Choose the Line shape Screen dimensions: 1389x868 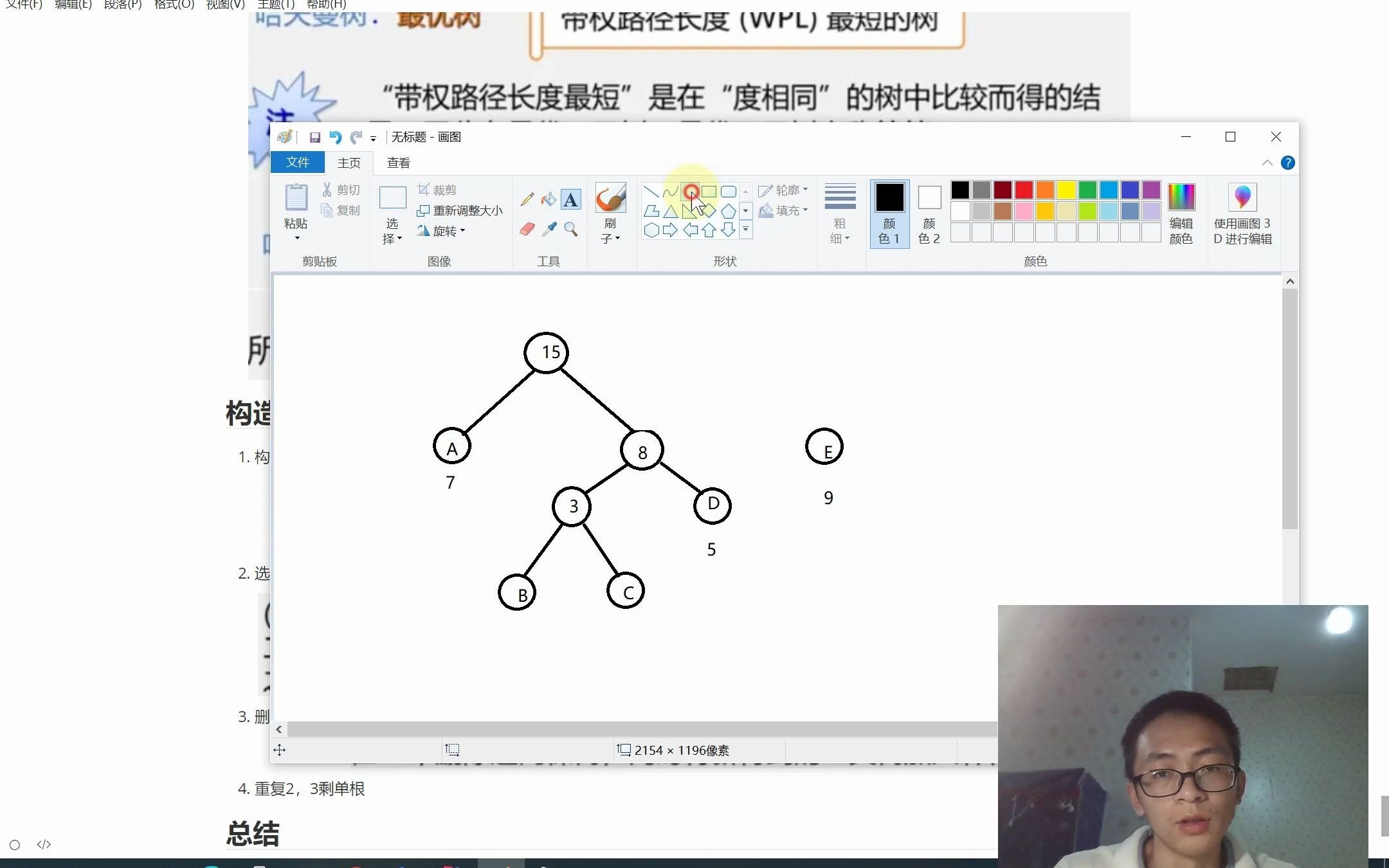[x=651, y=192]
